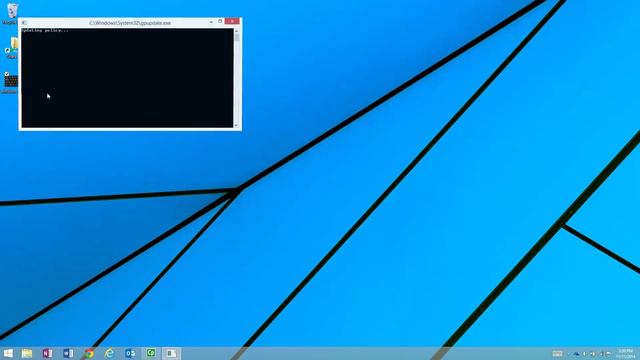640x360 pixels.
Task: Open the Windows Start button
Action: coord(8,353)
